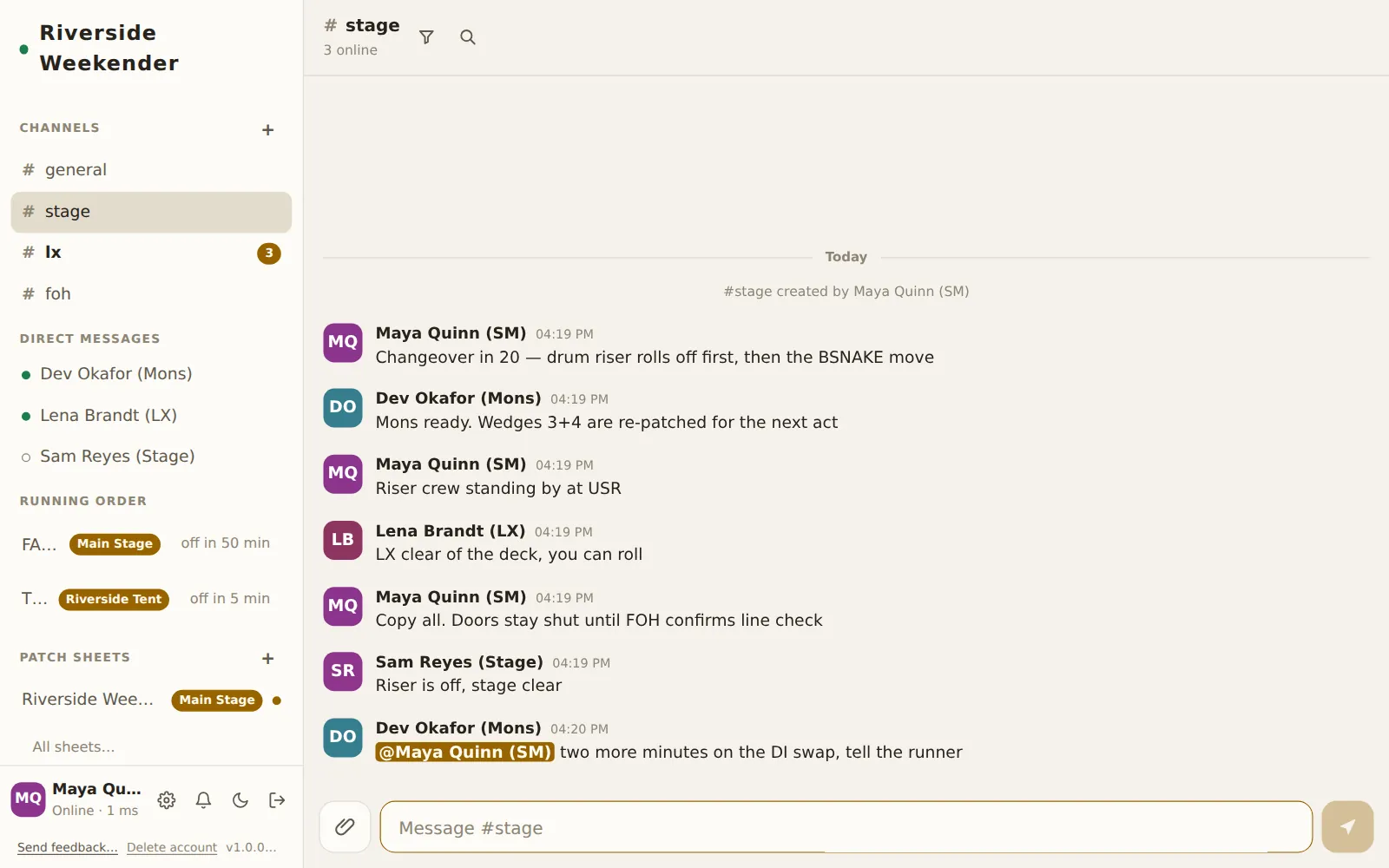Attach a file using the paperclip icon
The height and width of the screenshot is (868, 1389).
(x=345, y=827)
